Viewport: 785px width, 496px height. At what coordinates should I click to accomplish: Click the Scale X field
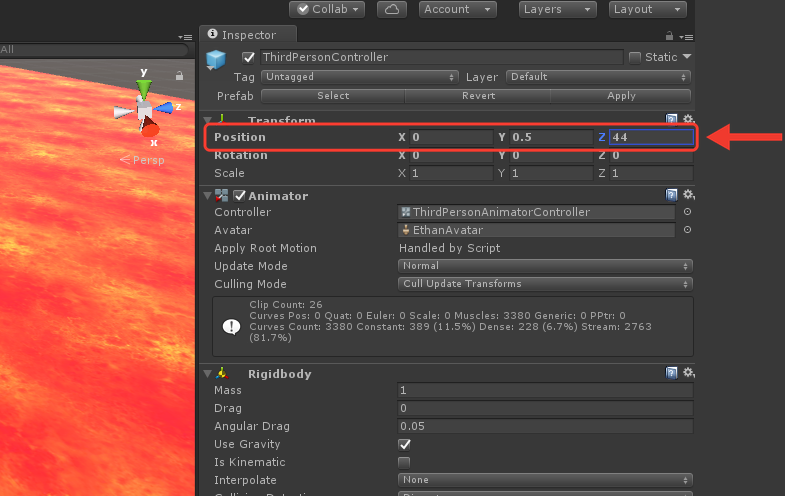(x=452, y=173)
